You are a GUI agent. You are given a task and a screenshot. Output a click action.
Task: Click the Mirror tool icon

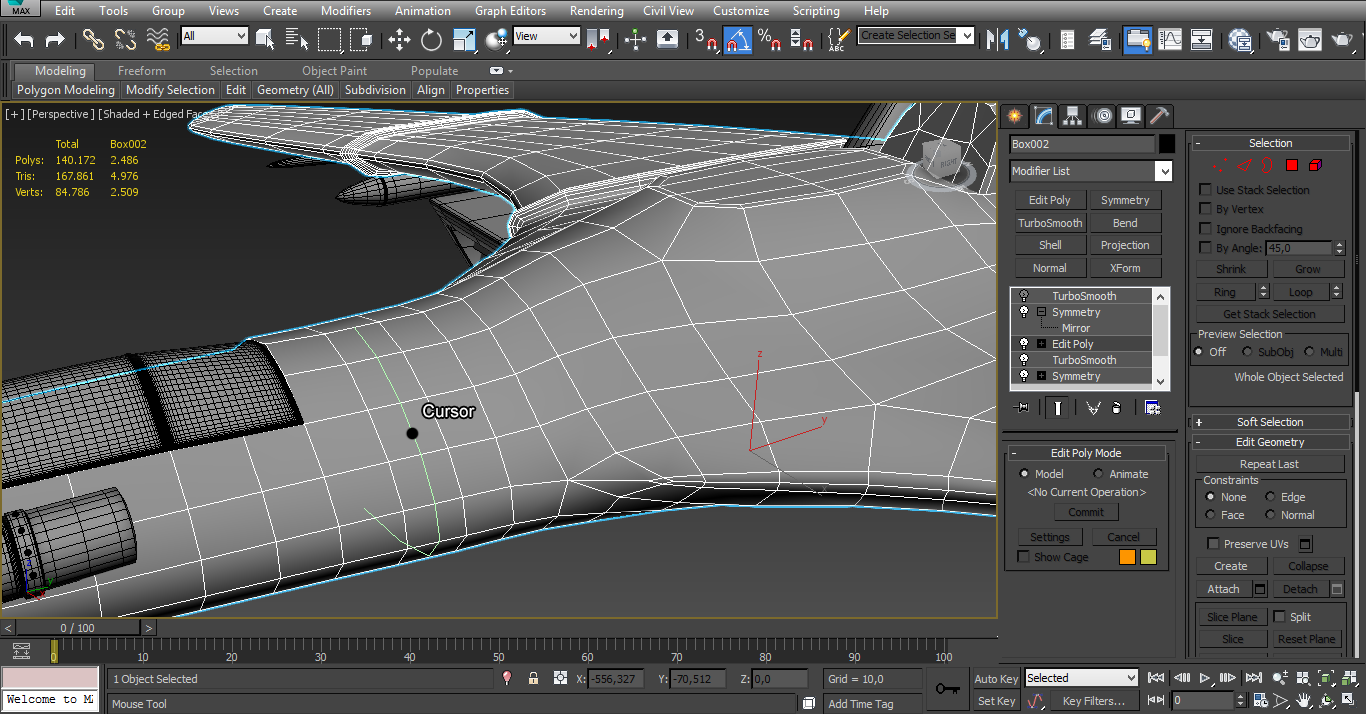pyautogui.click(x=997, y=40)
